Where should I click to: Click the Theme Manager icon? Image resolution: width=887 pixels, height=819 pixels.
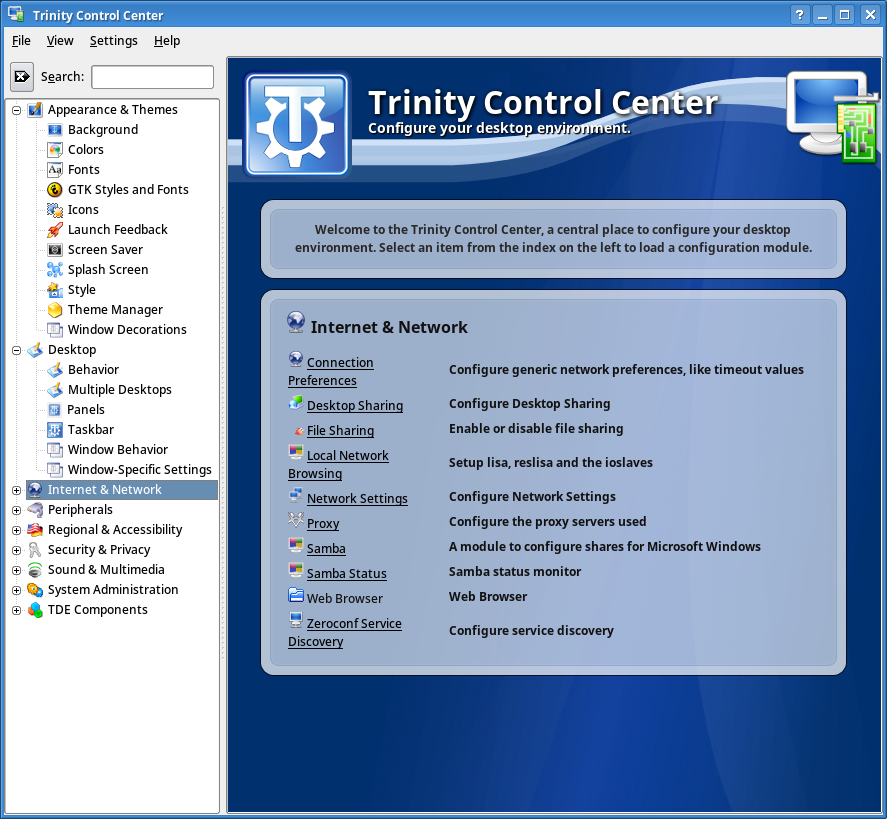[55, 309]
